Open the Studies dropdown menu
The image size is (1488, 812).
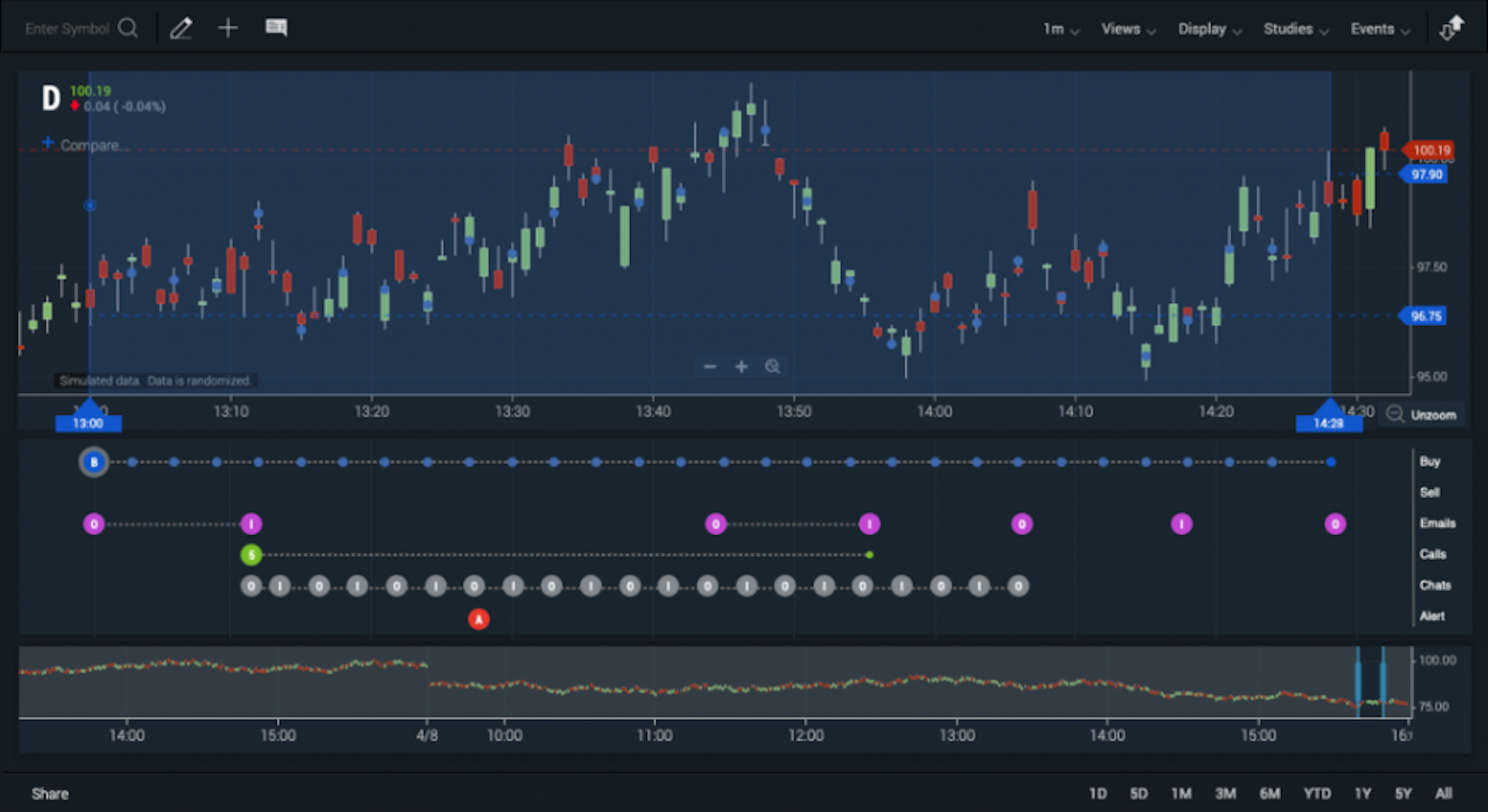pyautogui.click(x=1295, y=30)
